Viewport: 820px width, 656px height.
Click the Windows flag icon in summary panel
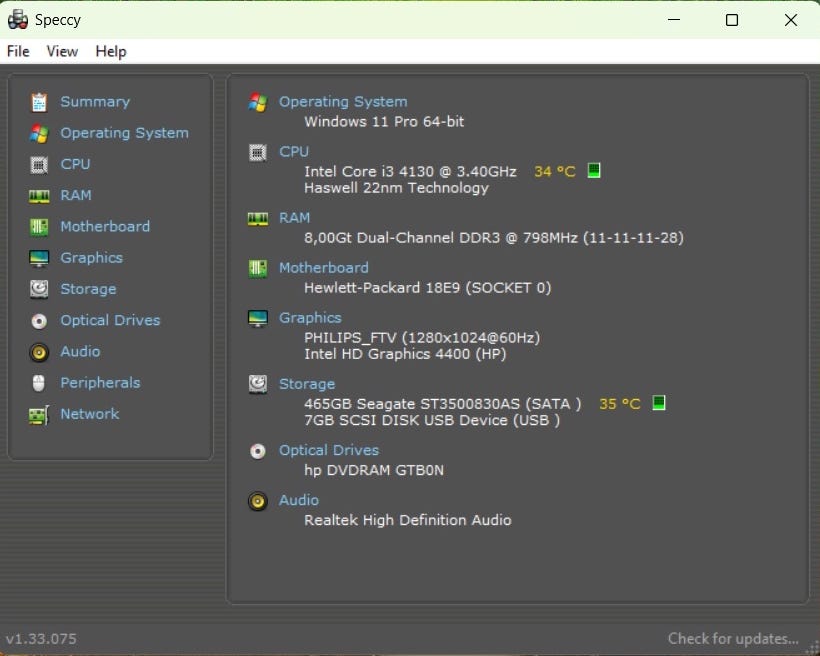[258, 102]
